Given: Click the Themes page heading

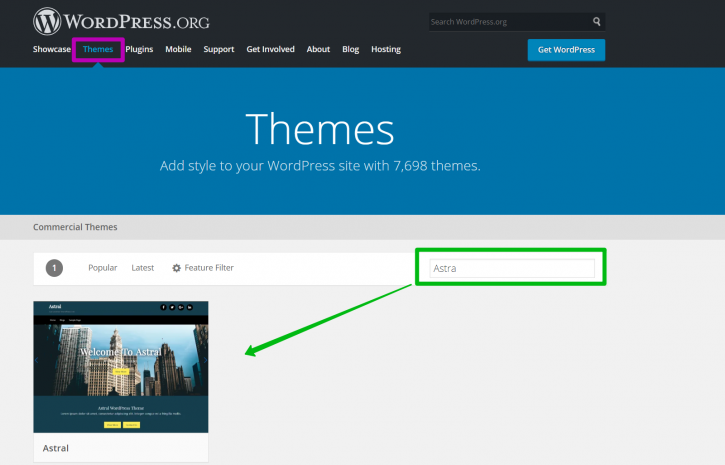Looking at the screenshot, I should 319,130.
